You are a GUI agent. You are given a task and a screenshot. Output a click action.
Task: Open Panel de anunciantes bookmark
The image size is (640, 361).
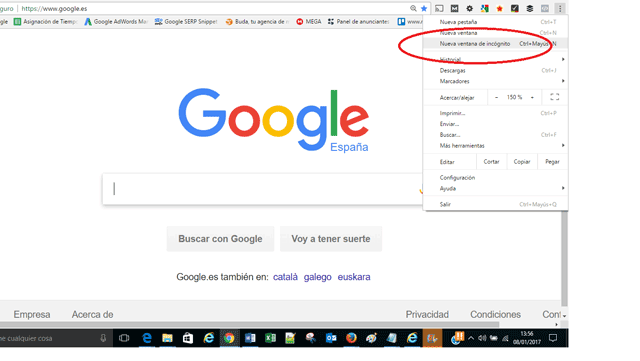[x=359, y=22]
